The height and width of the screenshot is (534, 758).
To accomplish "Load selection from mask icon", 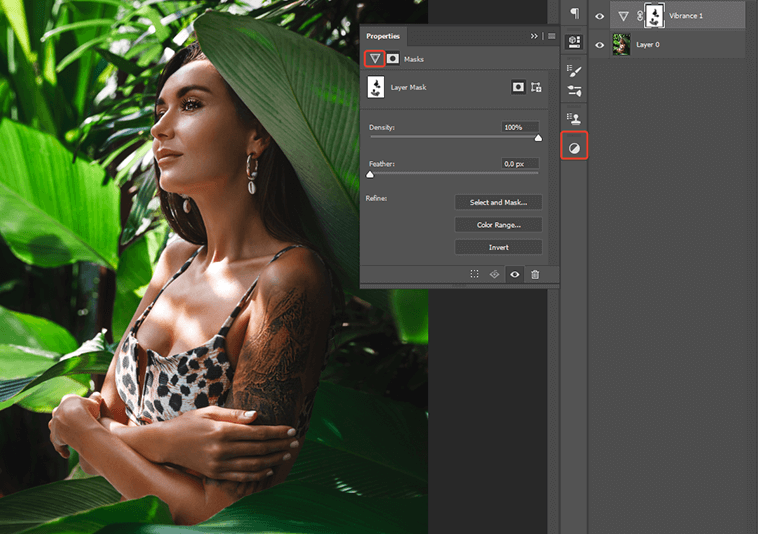I will [x=474, y=274].
